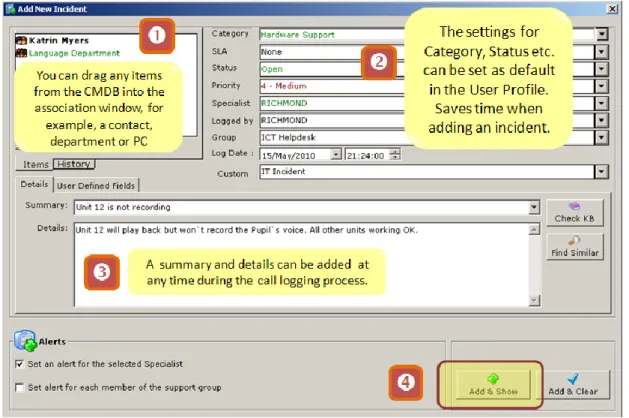Check the knowledge base with Check KB
Image resolution: width=629 pixels, height=418 pixels.
click(x=574, y=213)
